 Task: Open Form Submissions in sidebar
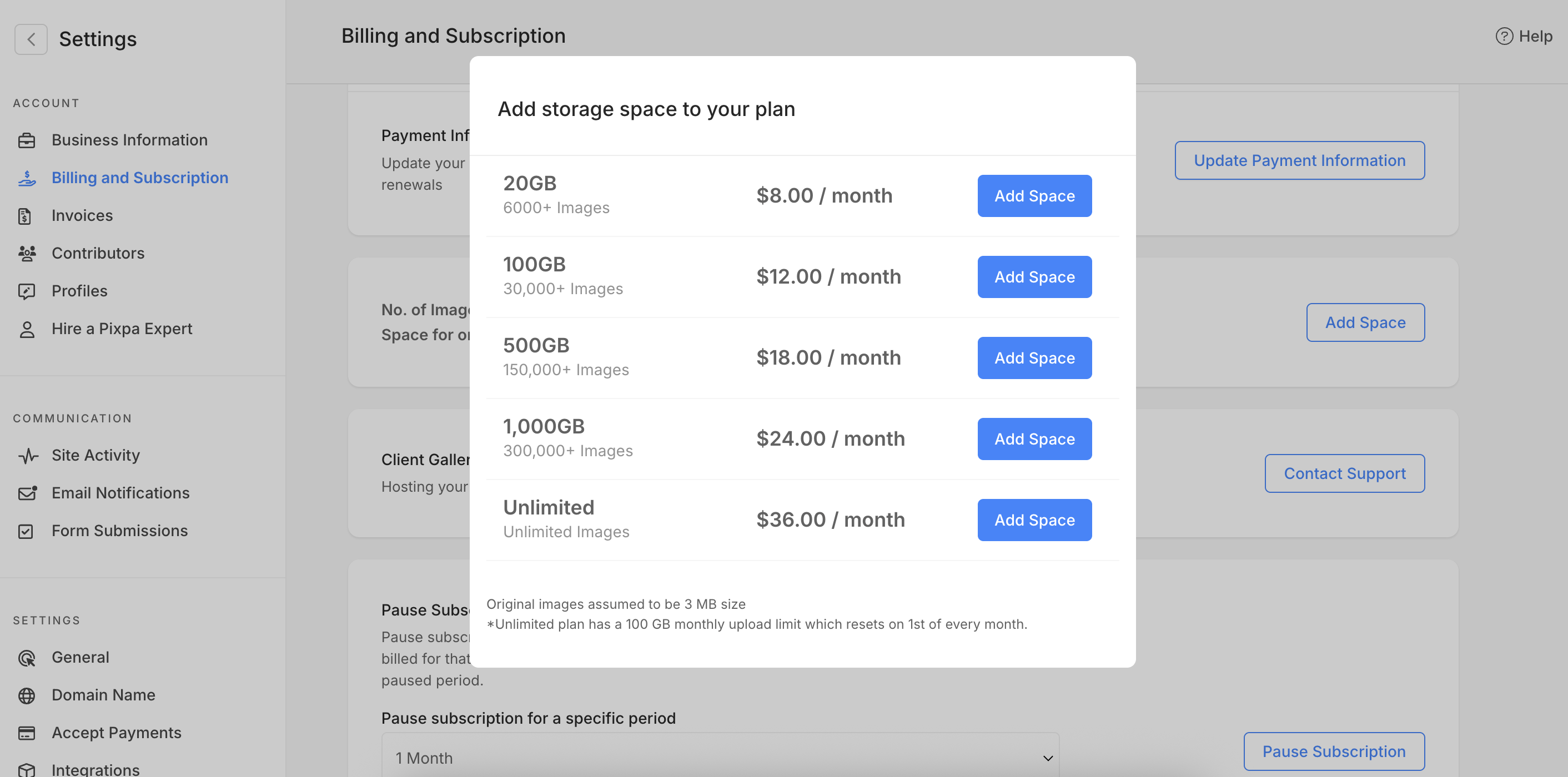pyautogui.click(x=119, y=531)
